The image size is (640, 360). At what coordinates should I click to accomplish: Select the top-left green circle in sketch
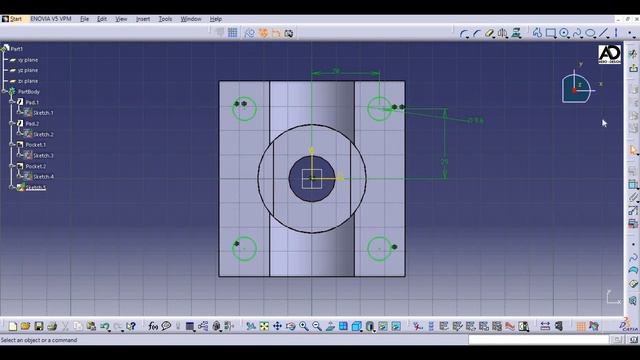pos(244,109)
